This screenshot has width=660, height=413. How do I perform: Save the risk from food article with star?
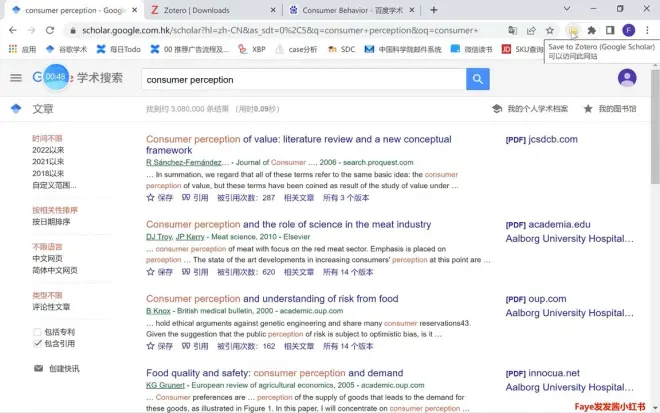(x=150, y=346)
